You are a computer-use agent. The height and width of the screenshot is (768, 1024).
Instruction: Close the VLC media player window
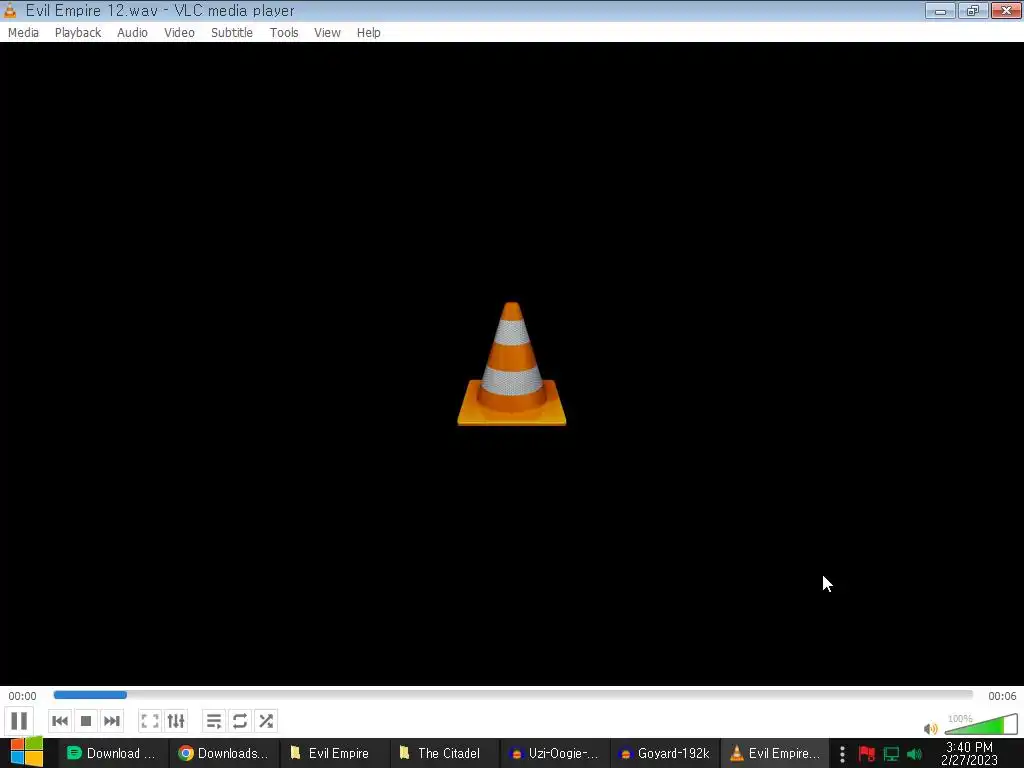(1006, 10)
